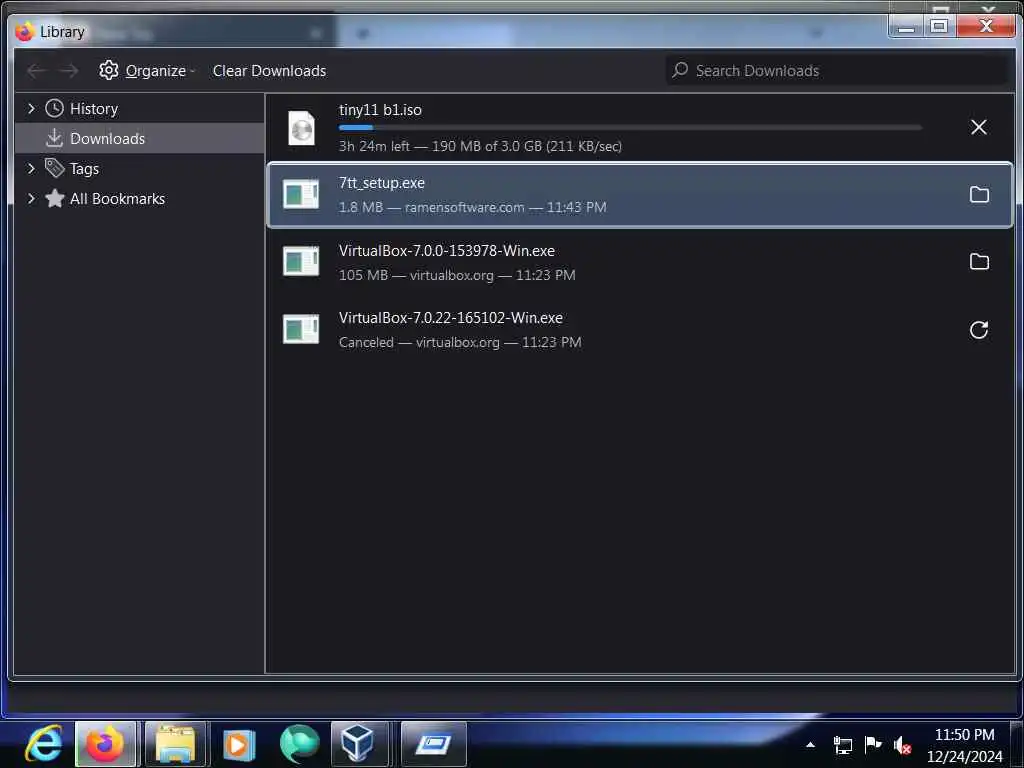Expand the Tags tree node
This screenshot has height=768, width=1024.
point(31,168)
